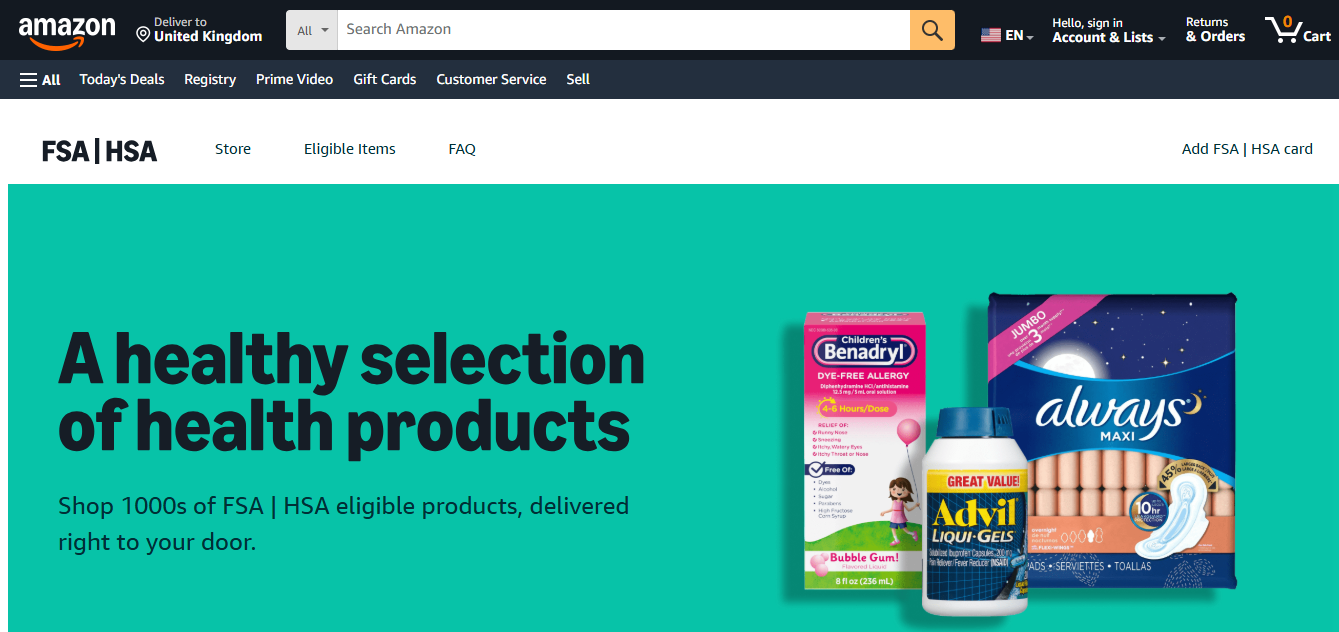Image resolution: width=1339 pixels, height=632 pixels.
Task: Go to Today's Deals
Action: (x=122, y=79)
